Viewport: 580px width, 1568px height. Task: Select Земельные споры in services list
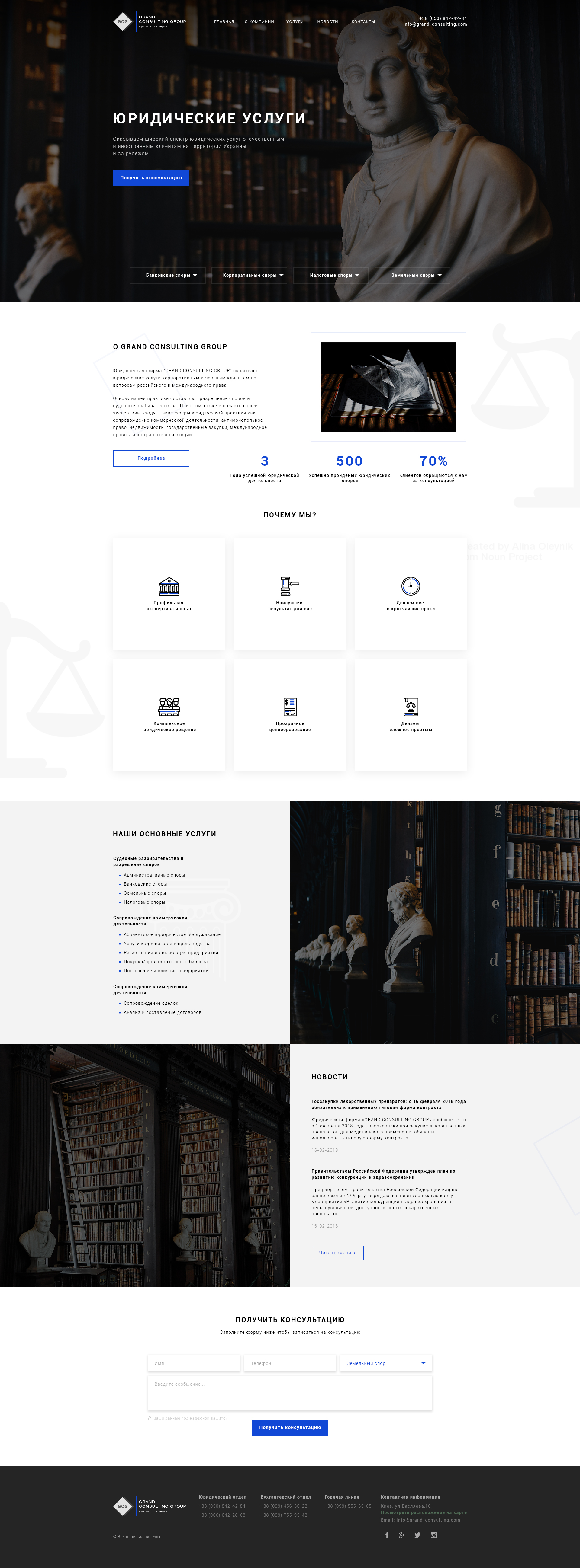(145, 894)
